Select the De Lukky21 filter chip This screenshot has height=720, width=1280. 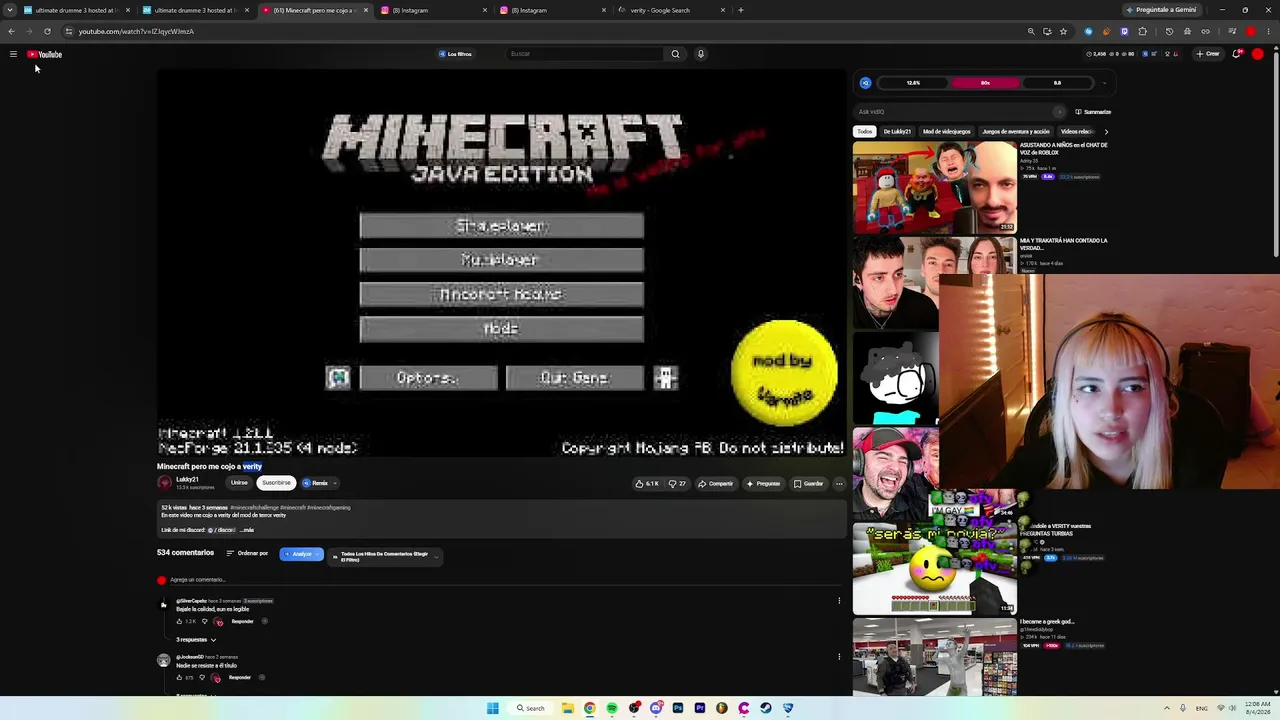tap(897, 131)
